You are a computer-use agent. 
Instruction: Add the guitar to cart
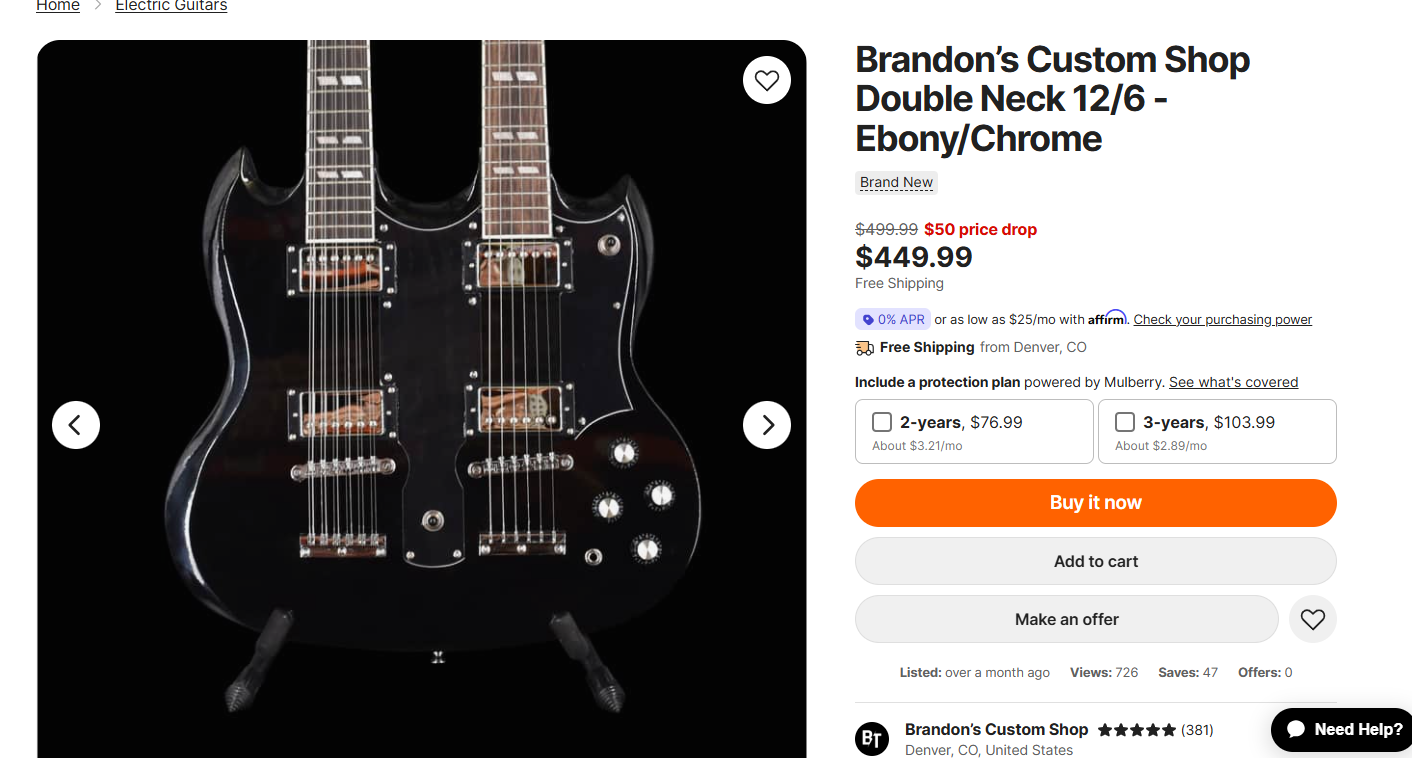click(1096, 561)
